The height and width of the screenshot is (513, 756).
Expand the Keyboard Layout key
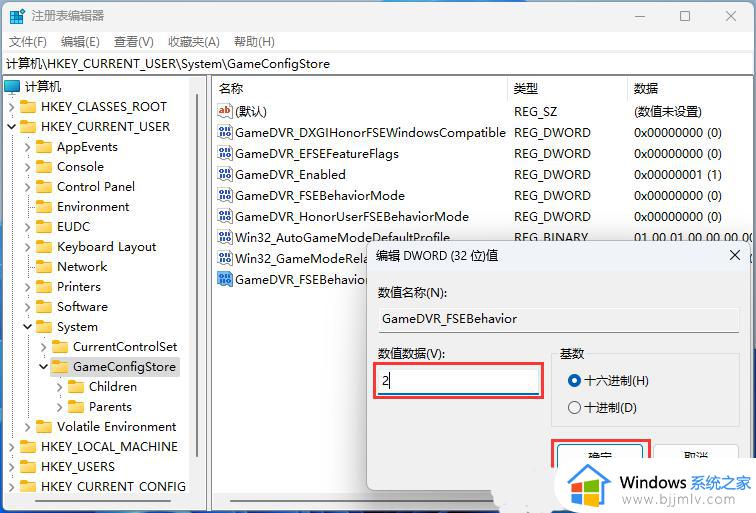click(x=27, y=247)
